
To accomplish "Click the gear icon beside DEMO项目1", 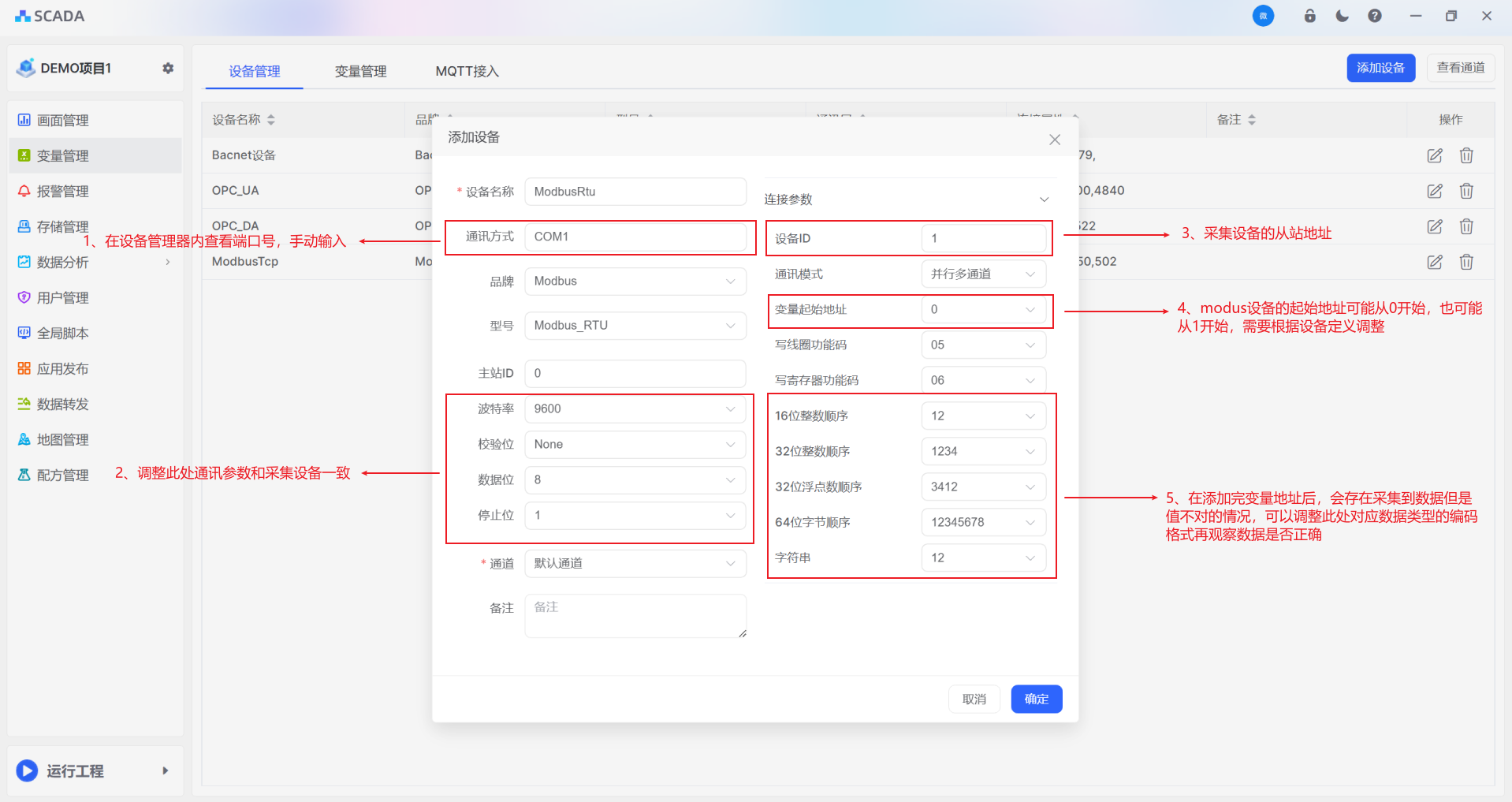I will coord(168,69).
